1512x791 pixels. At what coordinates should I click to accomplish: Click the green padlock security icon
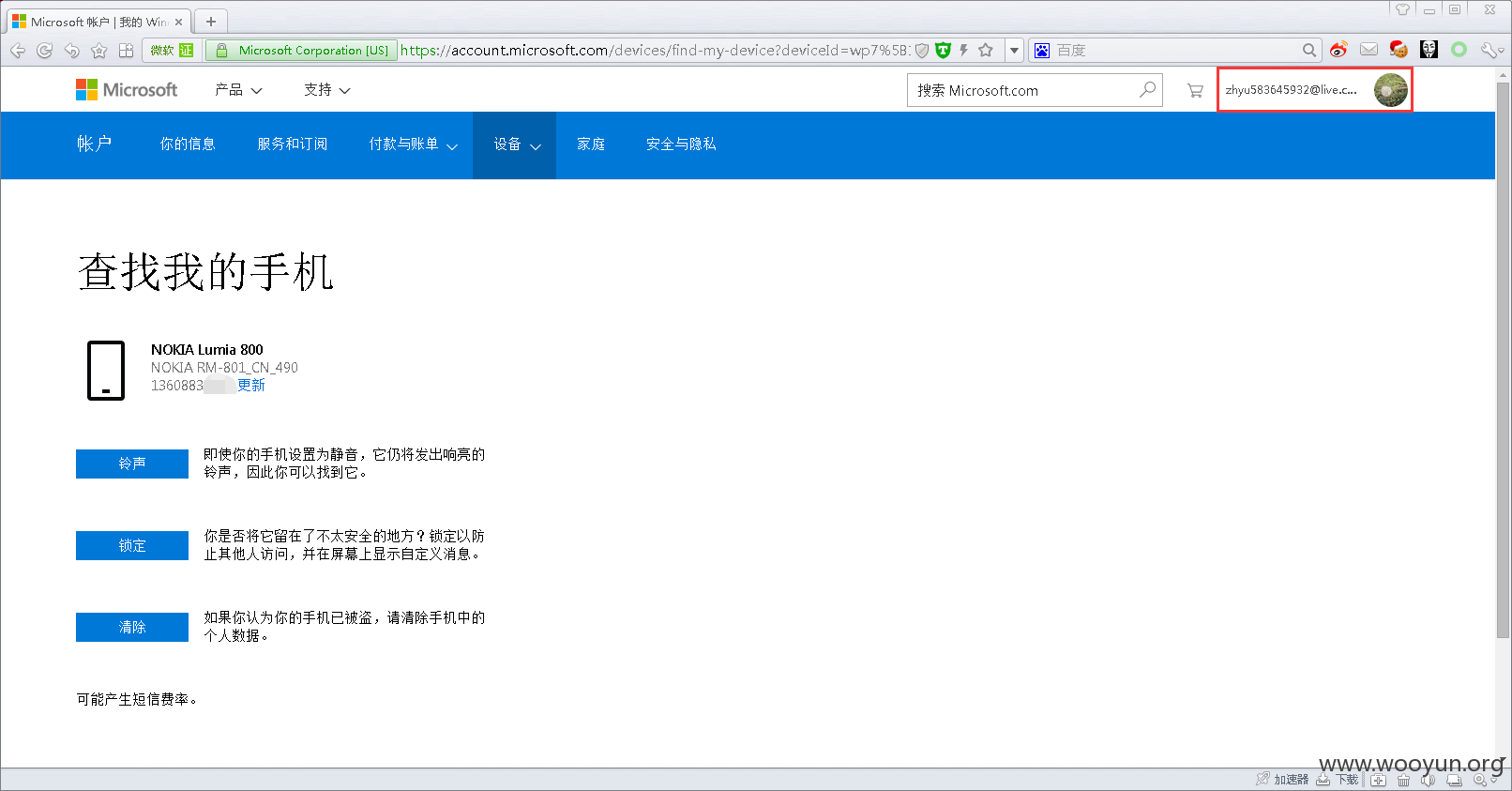(221, 51)
